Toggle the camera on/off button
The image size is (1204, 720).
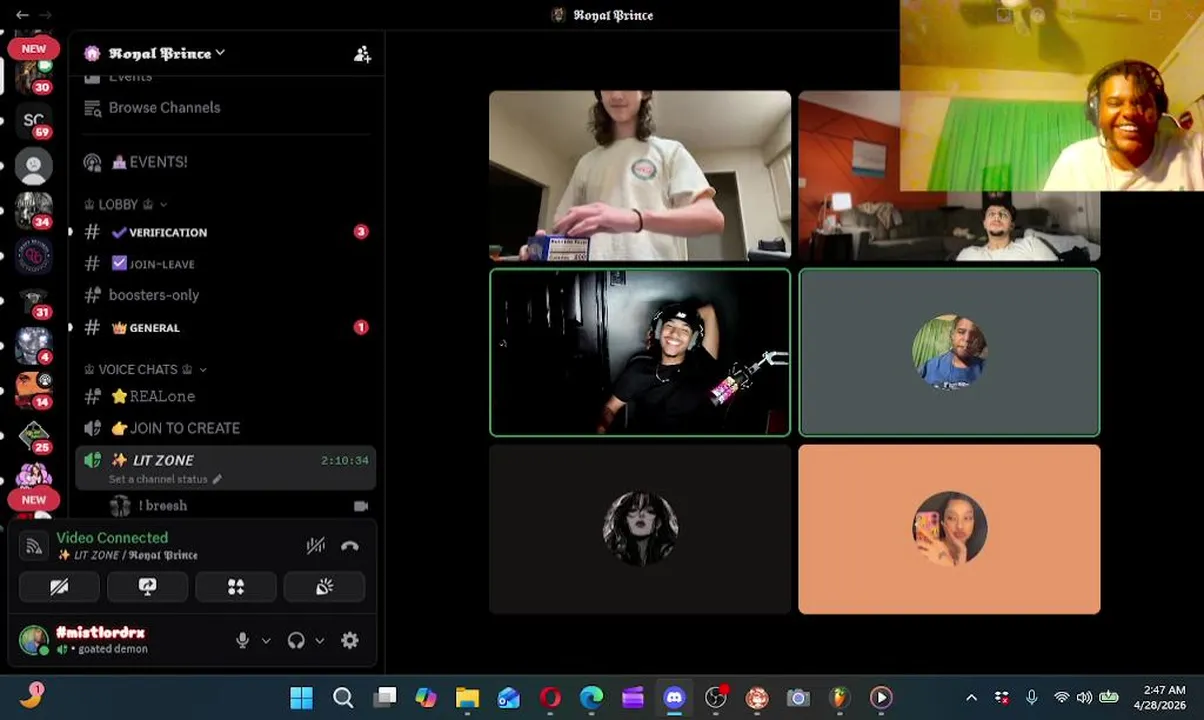59,587
